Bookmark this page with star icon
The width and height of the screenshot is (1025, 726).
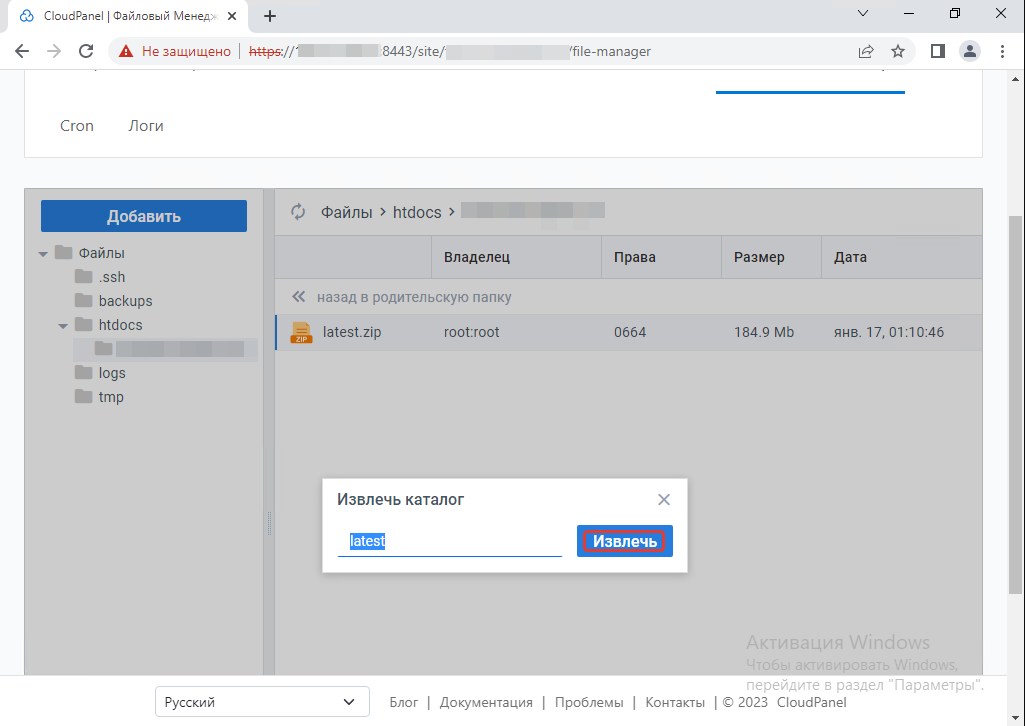[898, 51]
